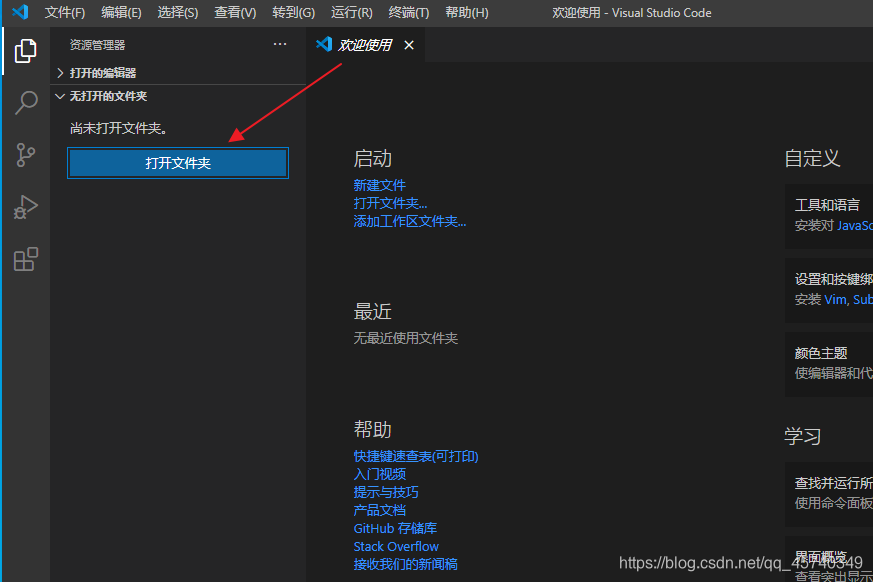Open the 编辑(E) menu

pos(121,12)
